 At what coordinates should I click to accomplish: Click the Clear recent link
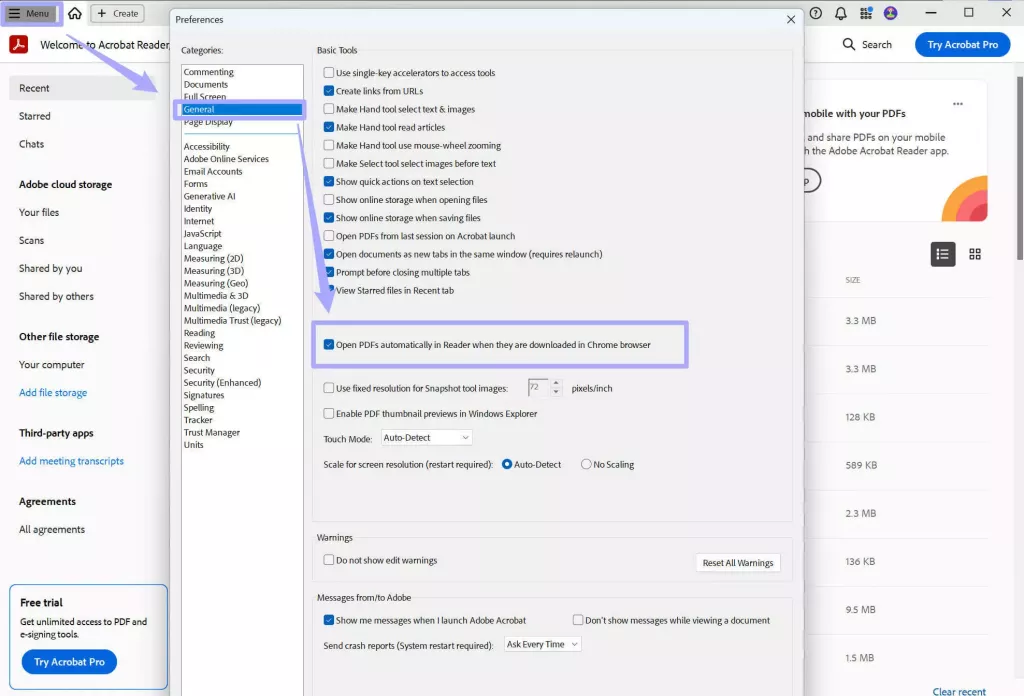[x=958, y=691]
